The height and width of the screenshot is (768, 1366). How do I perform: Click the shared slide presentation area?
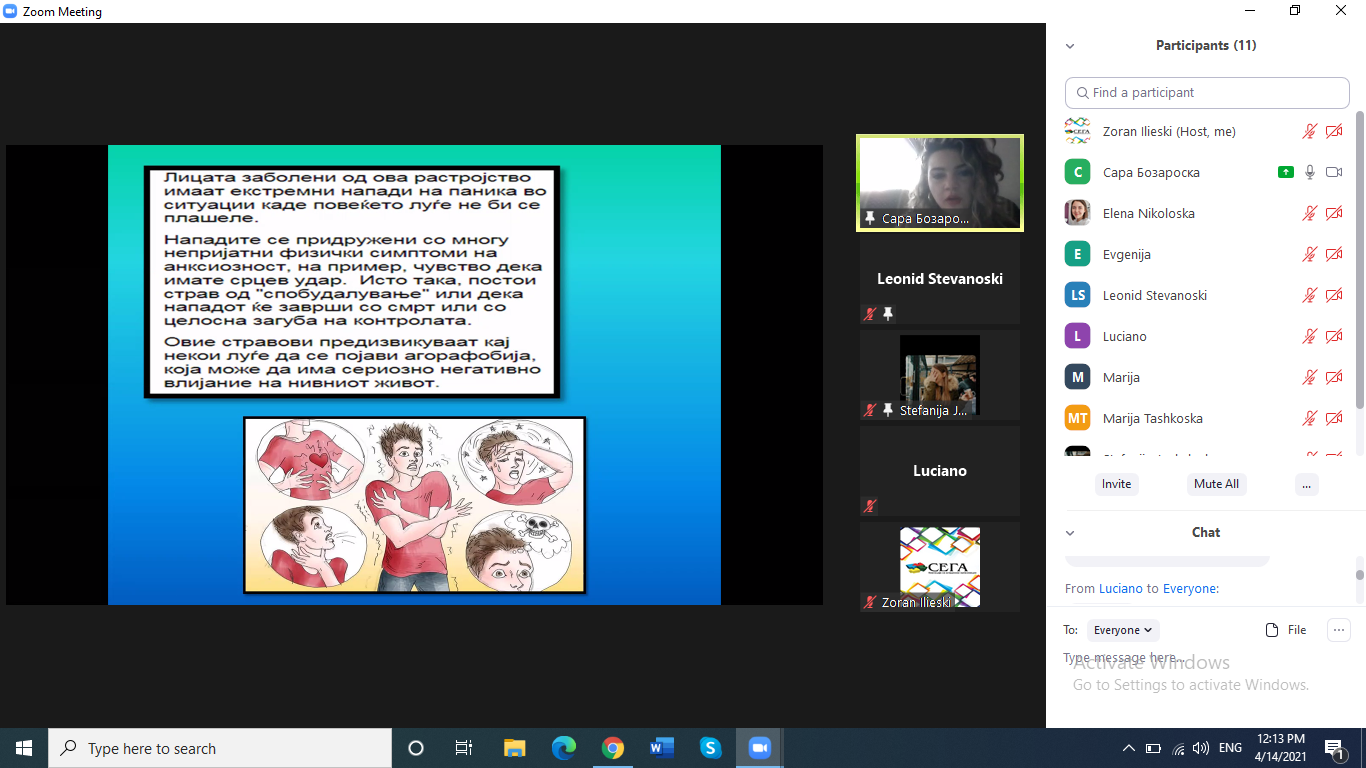pyautogui.click(x=414, y=375)
